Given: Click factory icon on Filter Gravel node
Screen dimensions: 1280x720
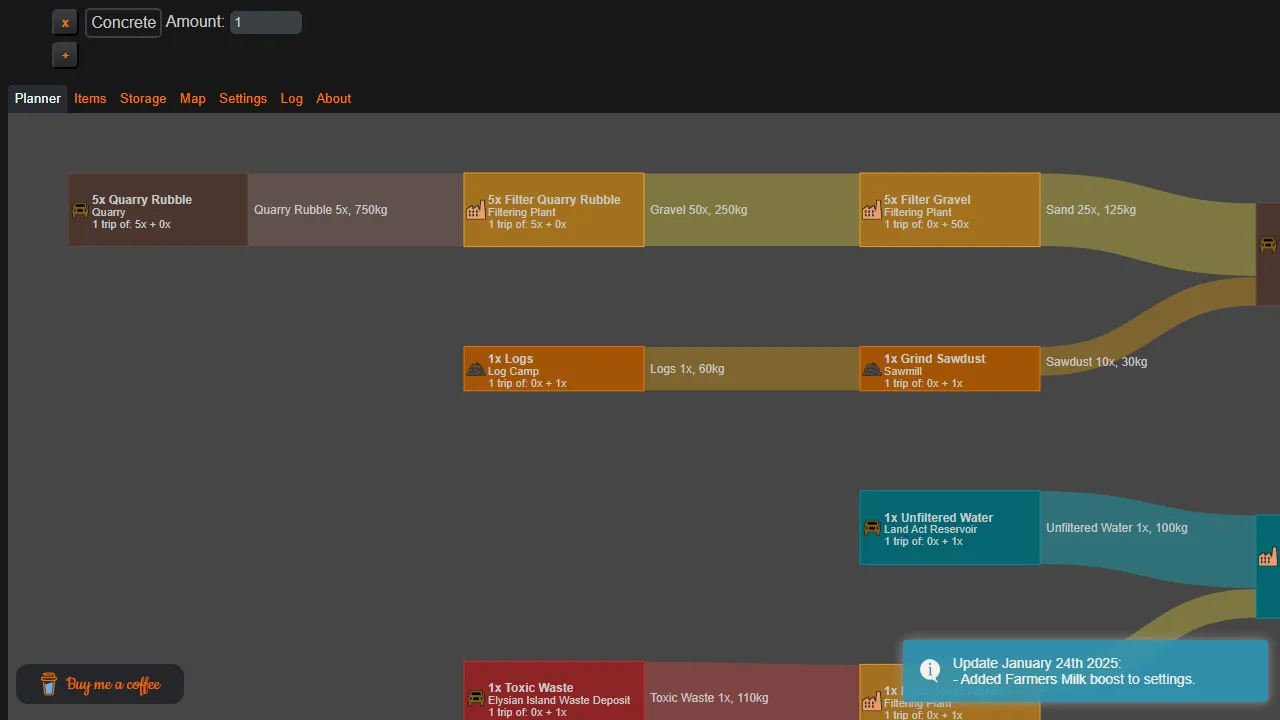Looking at the screenshot, I should click(872, 211).
